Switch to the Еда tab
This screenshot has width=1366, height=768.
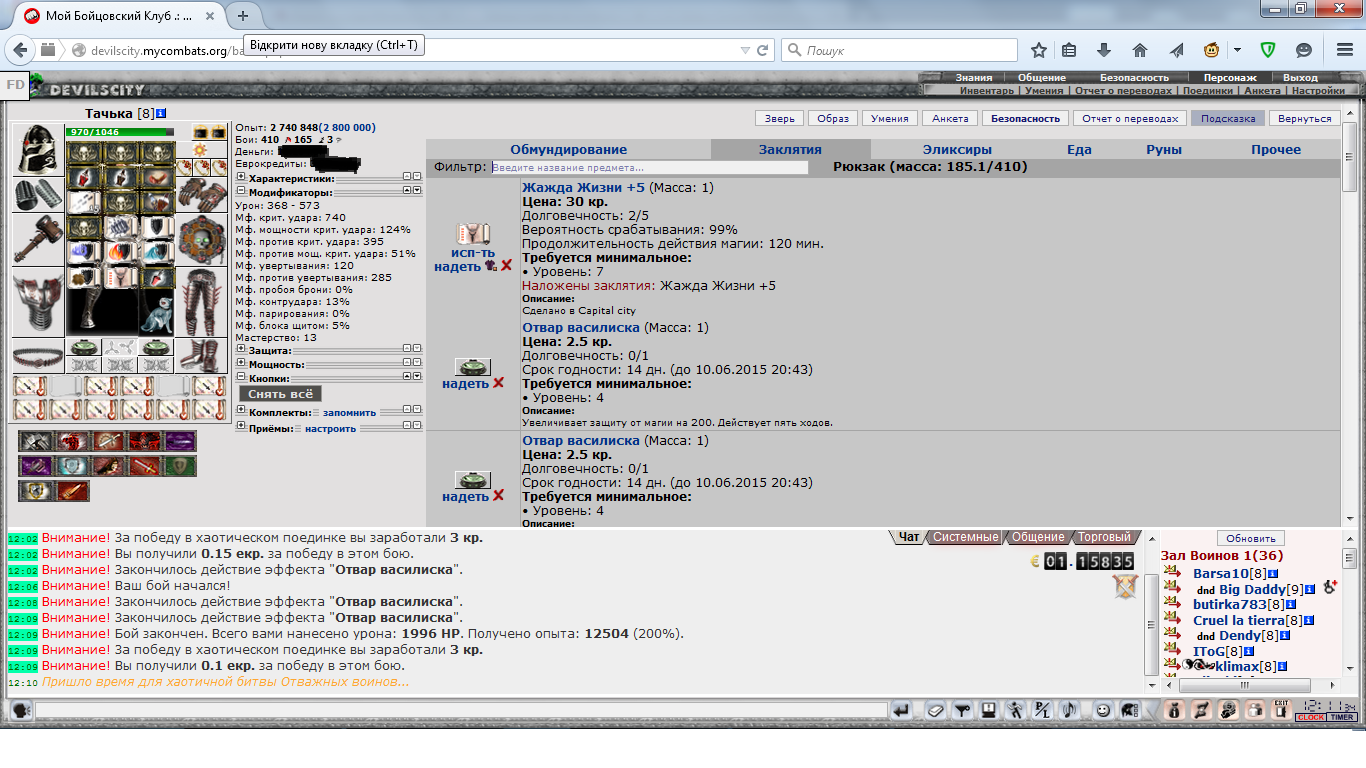pos(1078,149)
